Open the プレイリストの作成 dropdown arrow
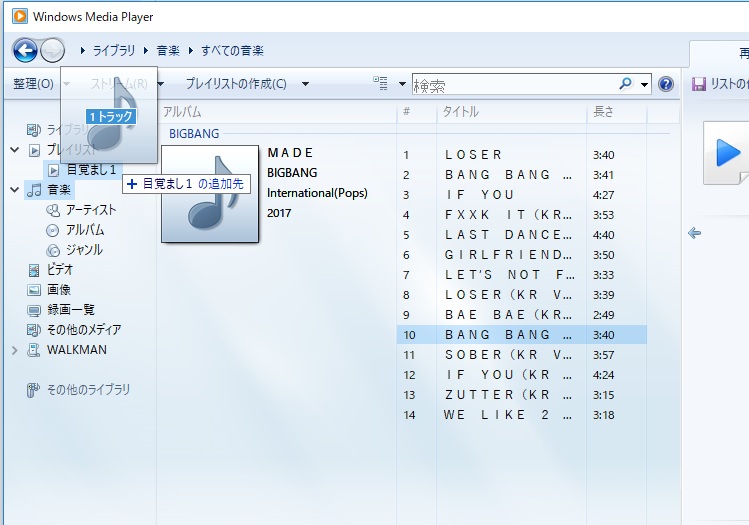Viewport: 749px width, 525px height. [x=305, y=84]
